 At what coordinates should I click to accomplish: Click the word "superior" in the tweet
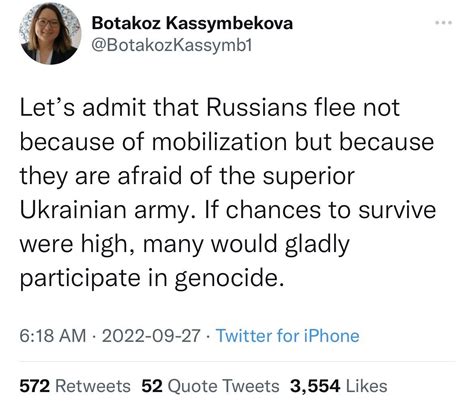309,176
